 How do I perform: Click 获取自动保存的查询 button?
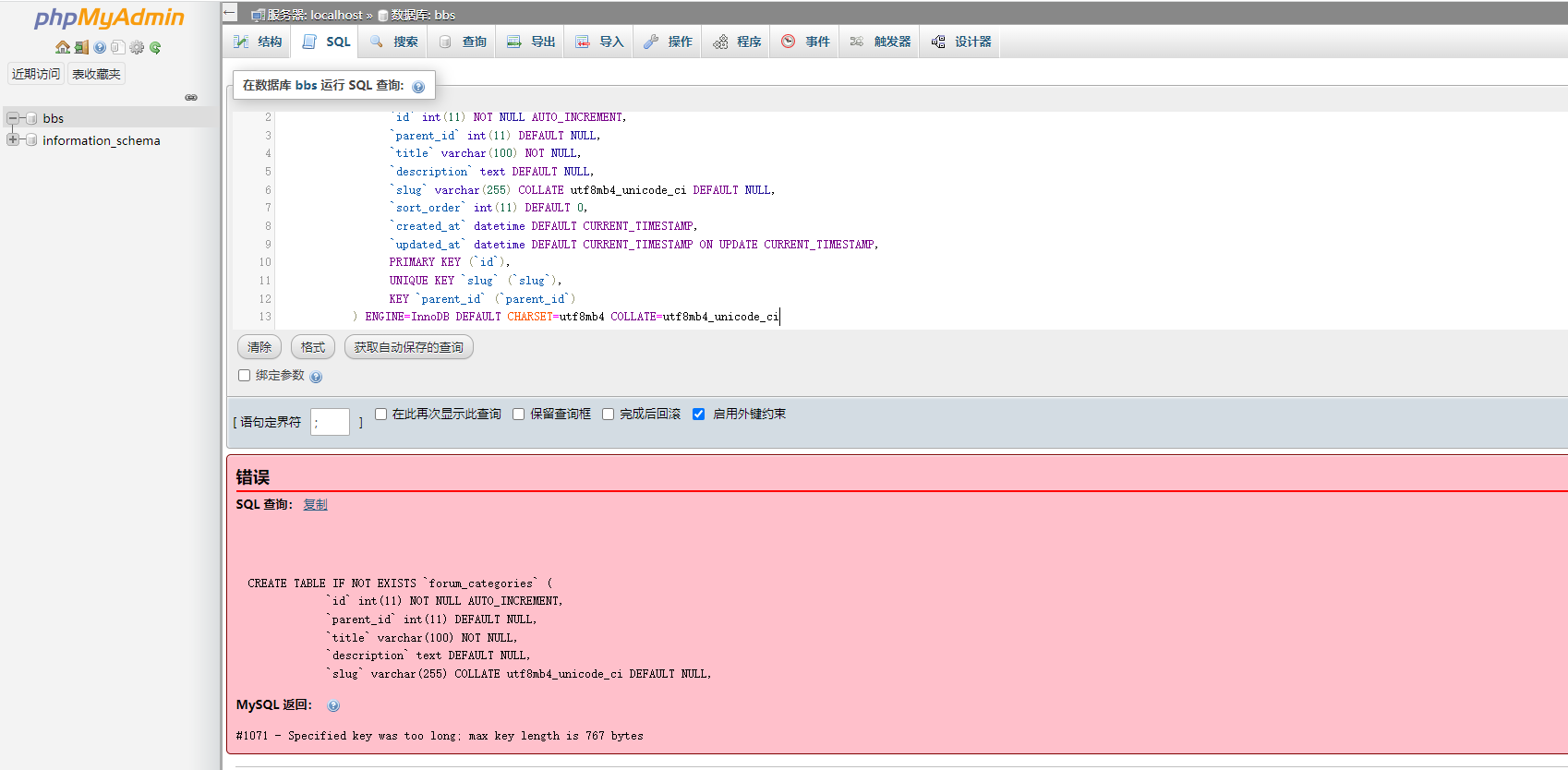pos(409,347)
